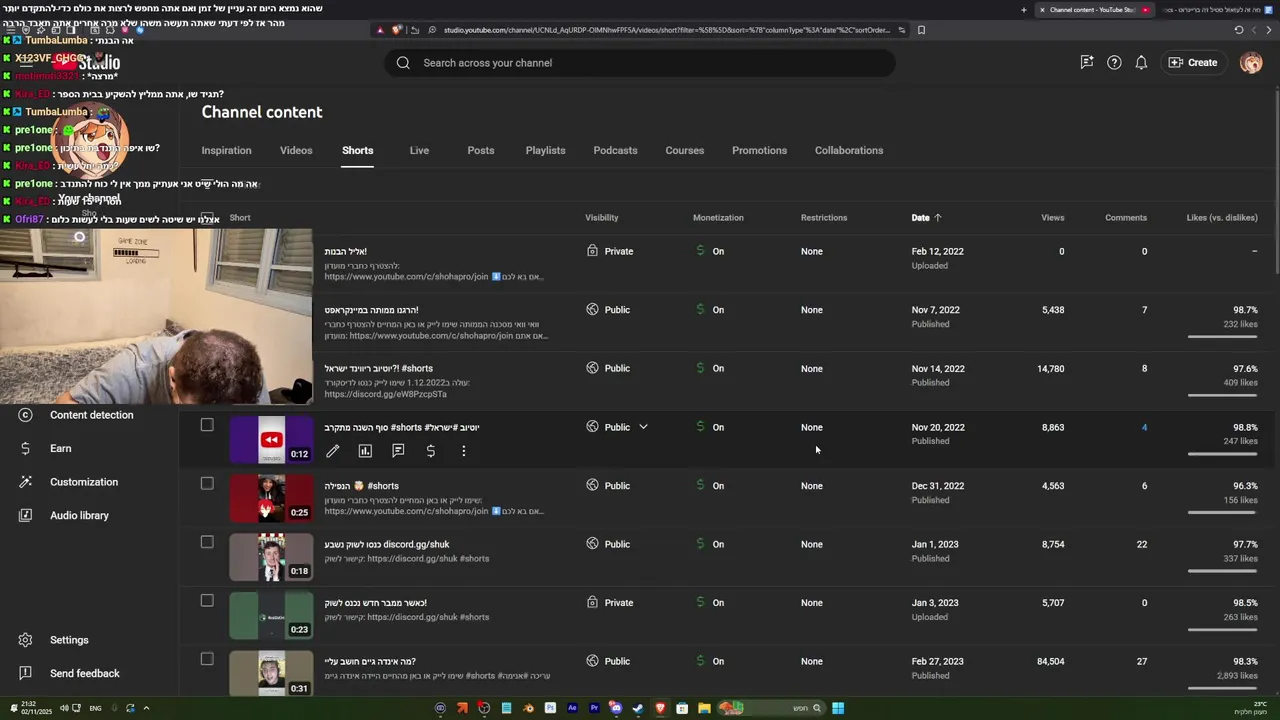Select checkbox for the Jan 3, 2023 short

click(x=207, y=600)
